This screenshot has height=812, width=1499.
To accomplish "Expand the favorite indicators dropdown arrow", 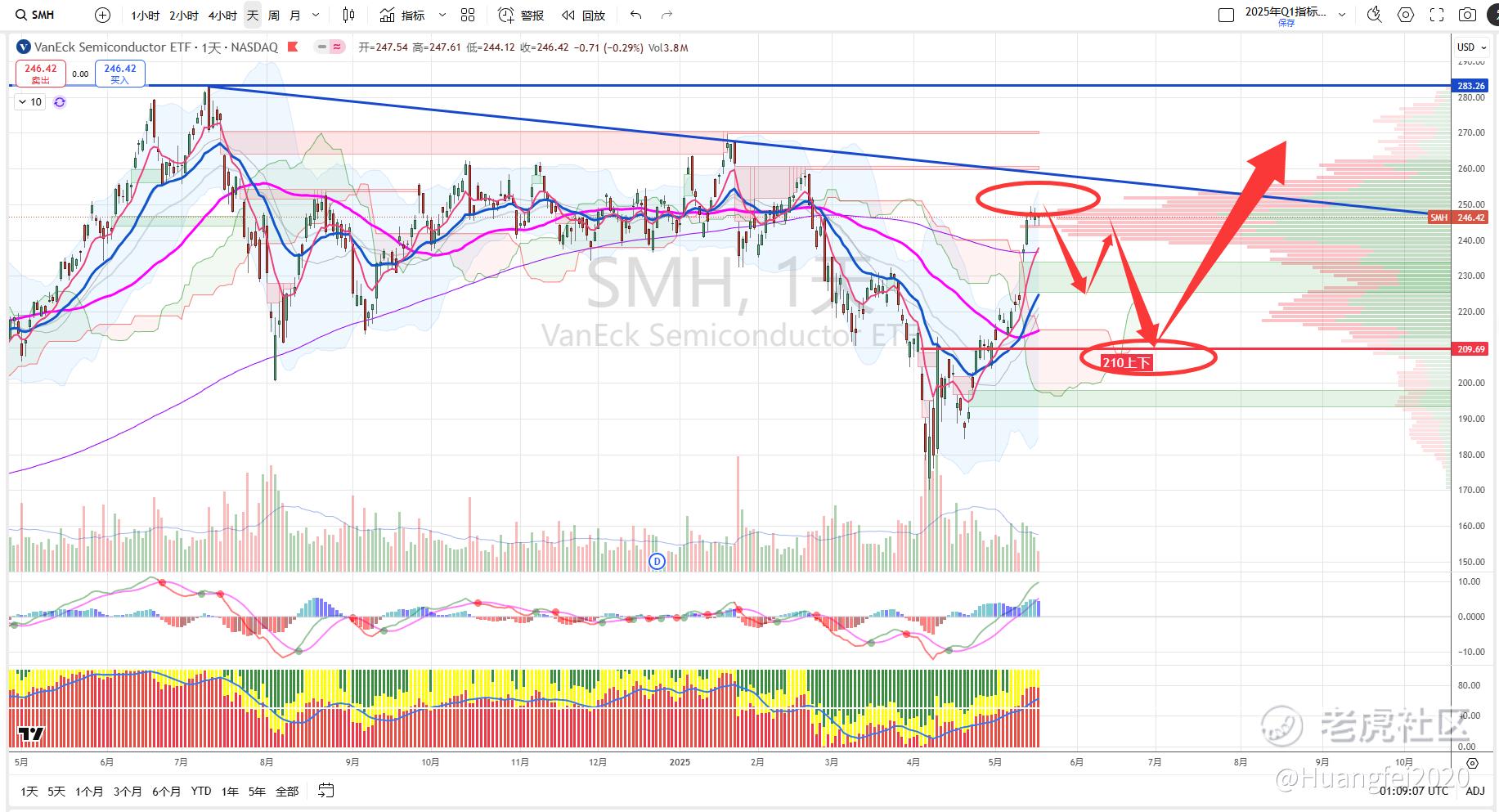I will tap(442, 16).
